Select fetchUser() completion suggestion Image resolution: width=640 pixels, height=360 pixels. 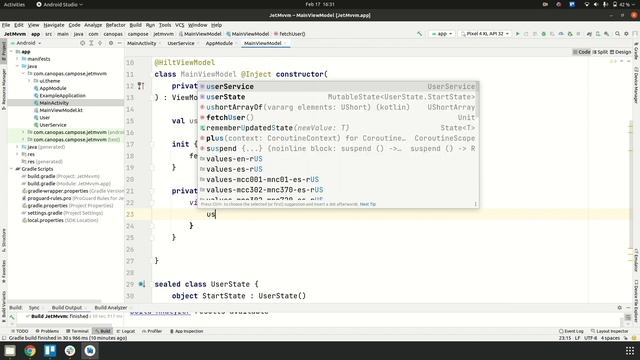click(338, 118)
